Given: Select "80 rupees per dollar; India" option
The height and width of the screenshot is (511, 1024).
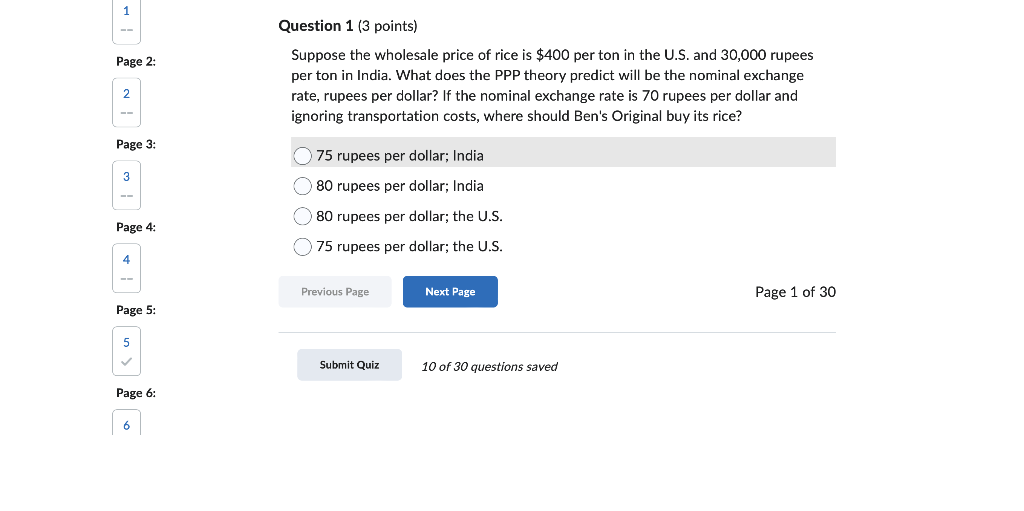Looking at the screenshot, I should coord(303,186).
